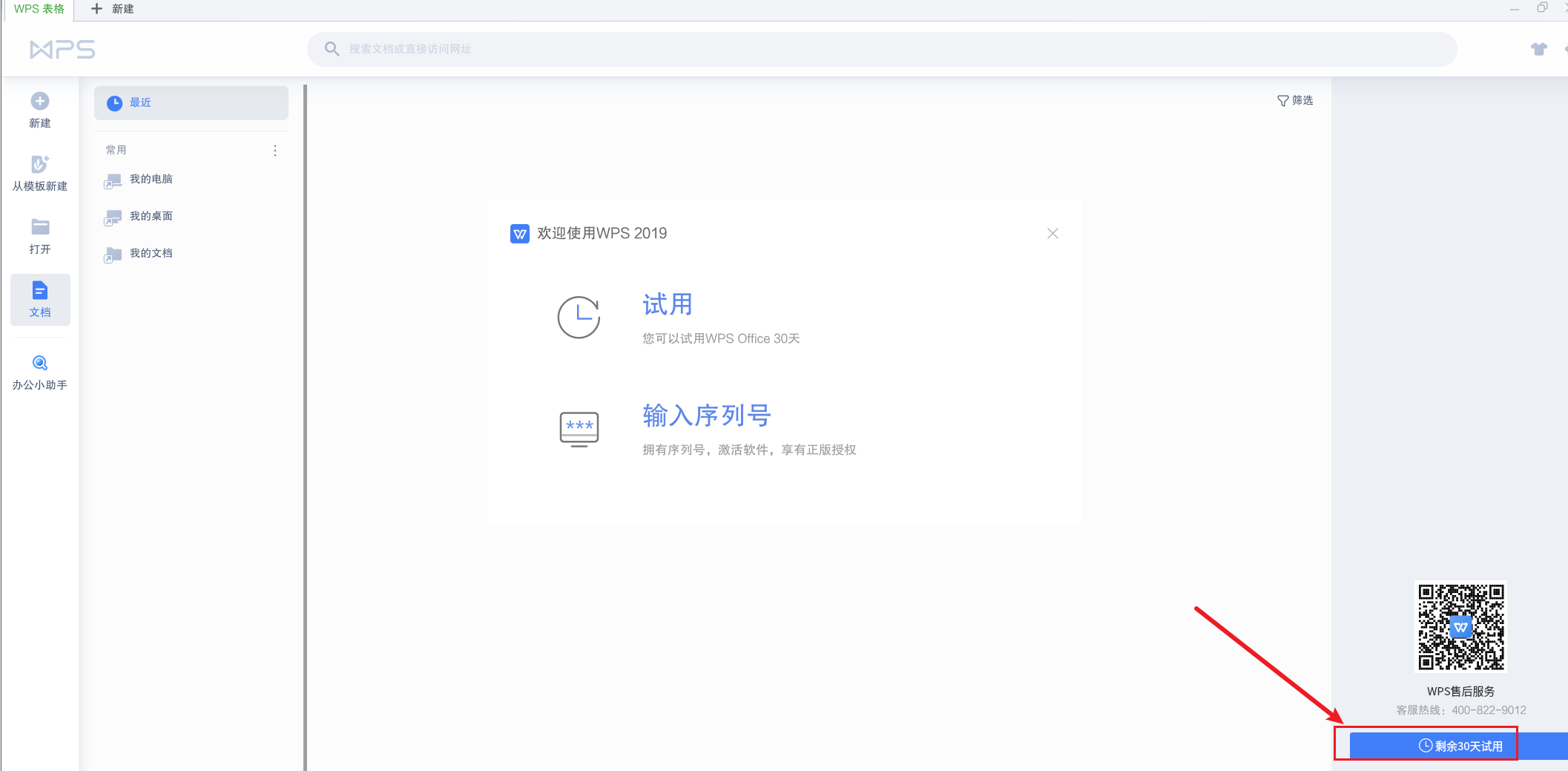1568x771 pixels.
Task: Click the clock trial icon in dialog
Action: coord(579,318)
